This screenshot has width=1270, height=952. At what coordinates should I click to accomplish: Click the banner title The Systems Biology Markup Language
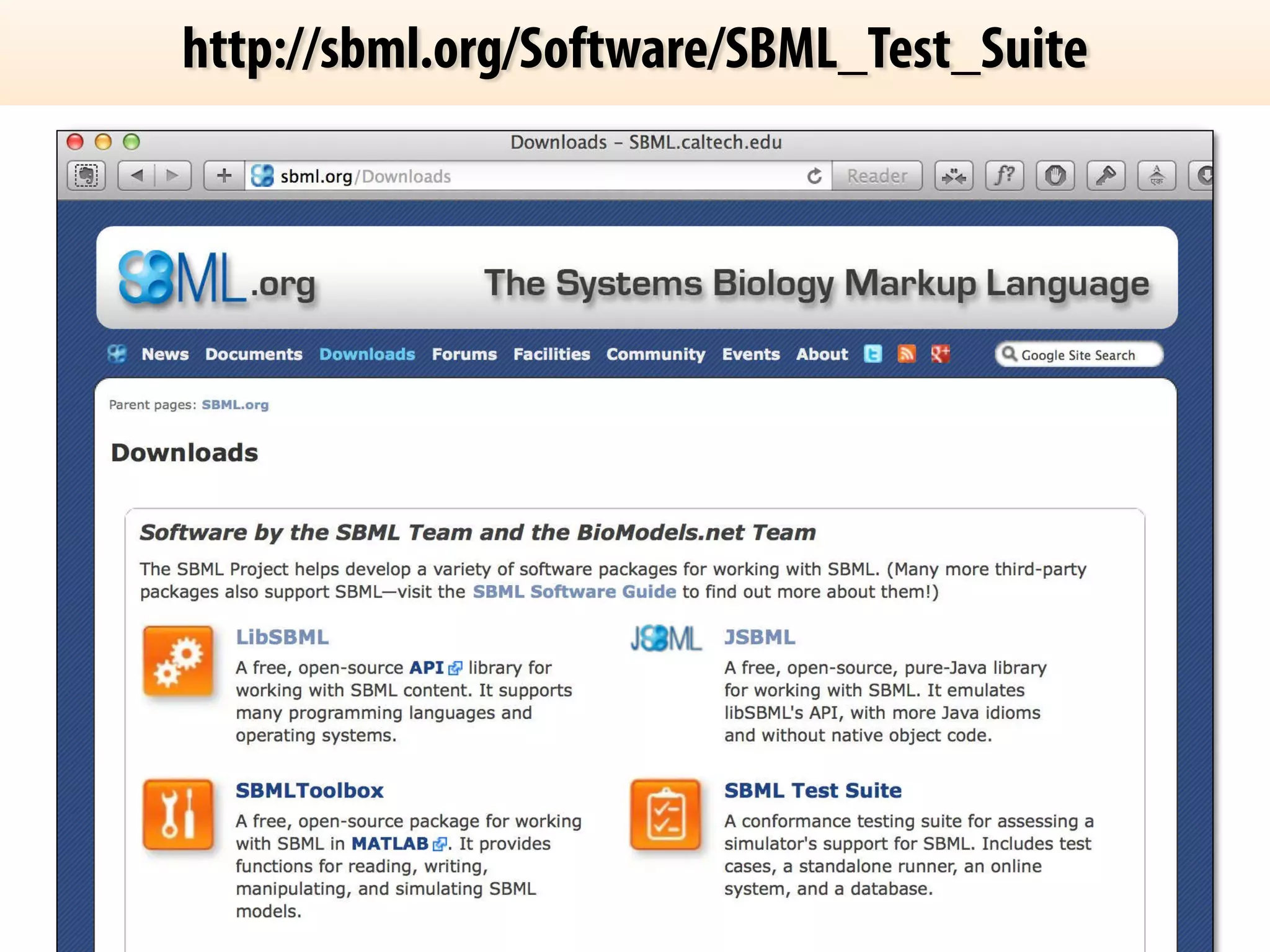pyautogui.click(x=817, y=284)
